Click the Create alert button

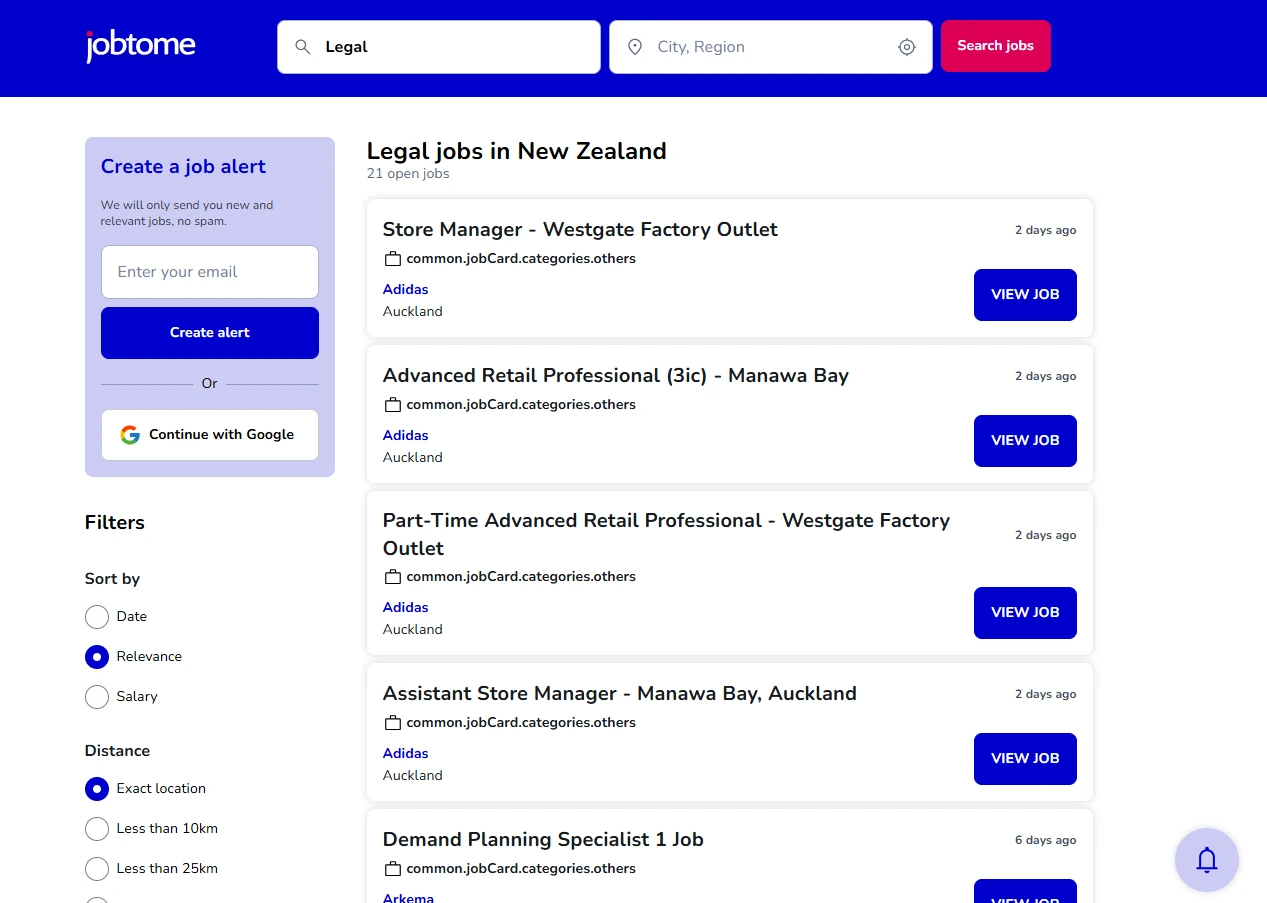pos(210,333)
